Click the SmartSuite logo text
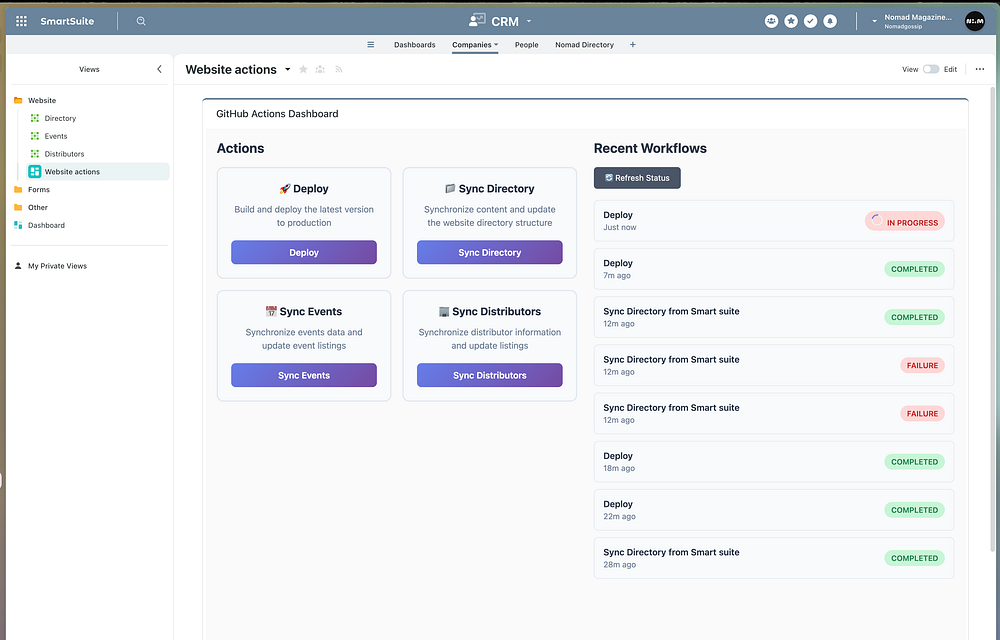 click(x=67, y=21)
